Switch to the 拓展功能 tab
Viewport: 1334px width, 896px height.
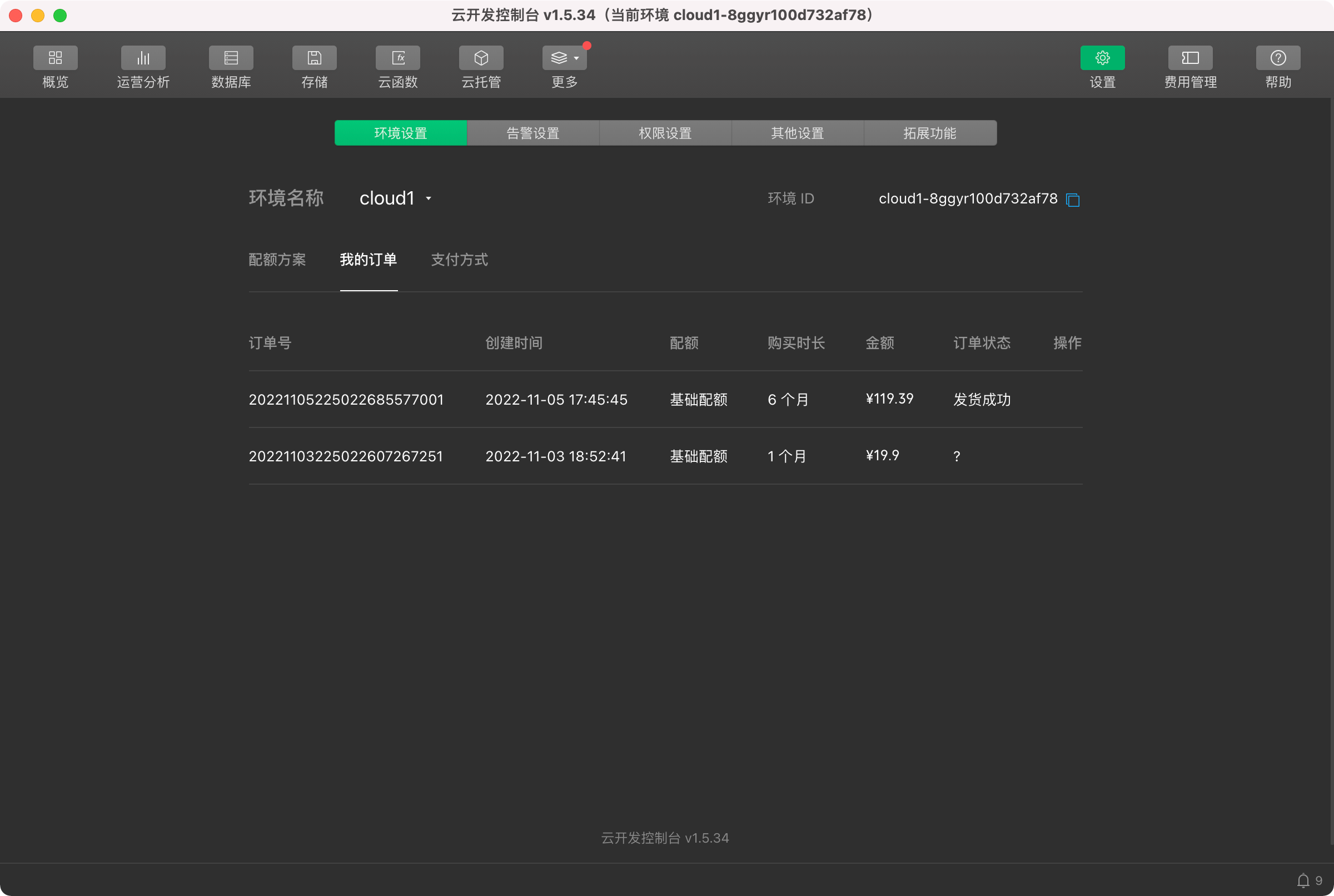(929, 133)
